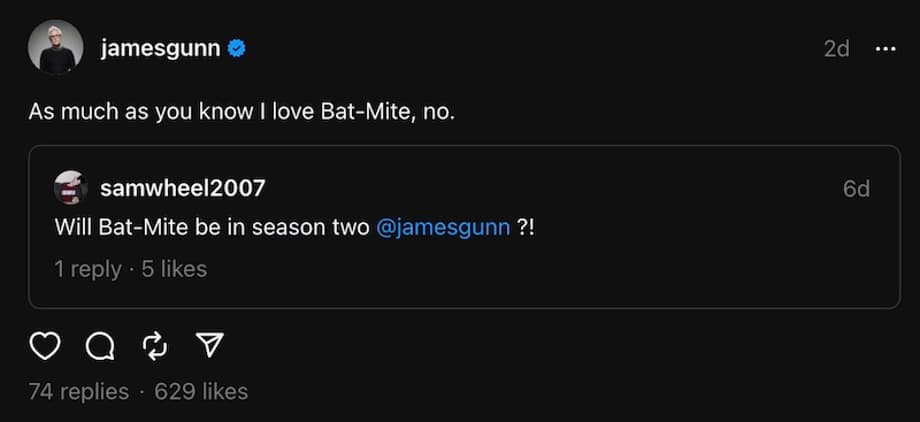This screenshot has width=920, height=422.
Task: Click the '6d' timestamp of quoted post
Action: [856, 188]
